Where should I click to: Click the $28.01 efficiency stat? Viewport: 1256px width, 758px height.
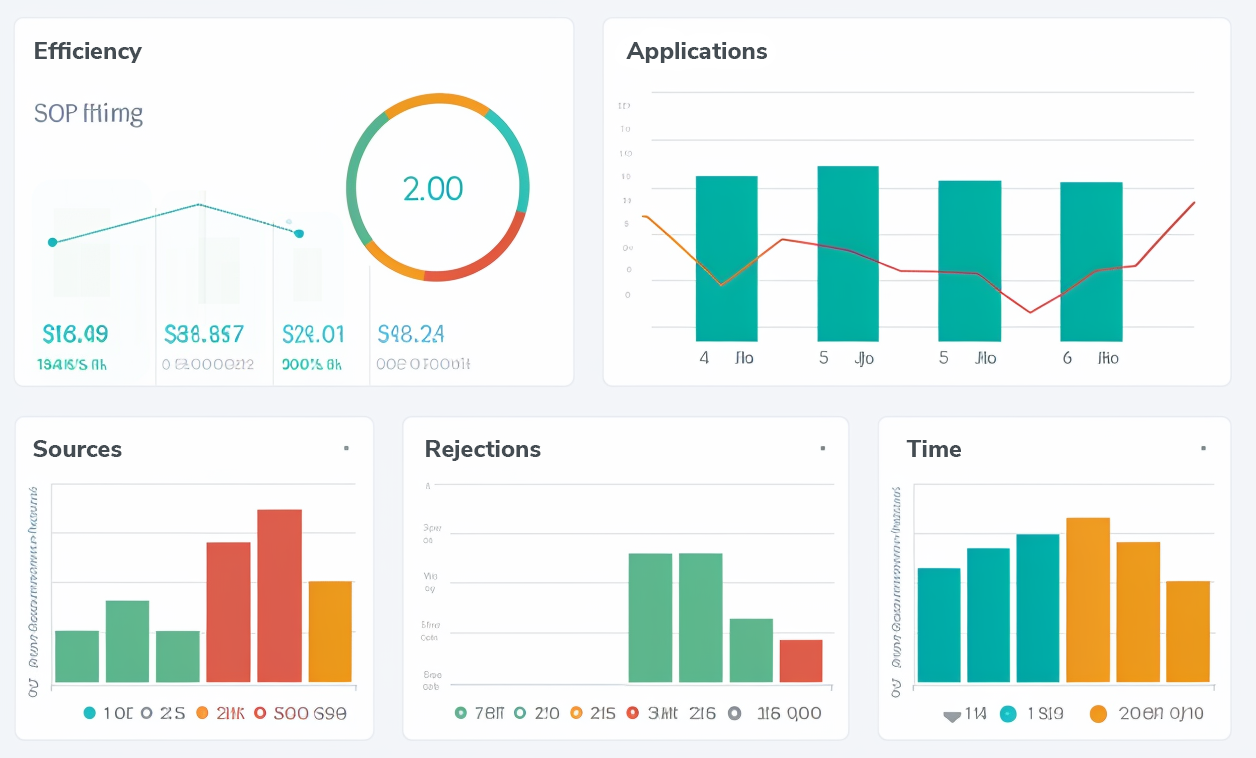[x=313, y=333]
